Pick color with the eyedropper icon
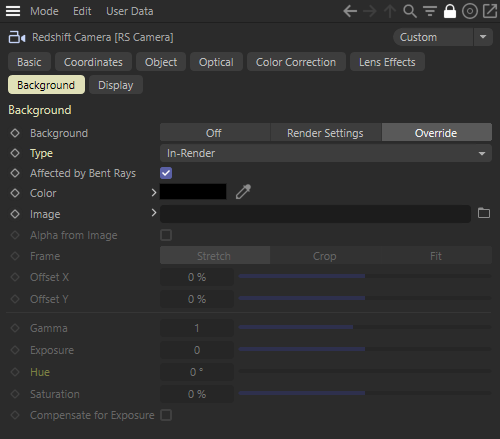 point(243,192)
